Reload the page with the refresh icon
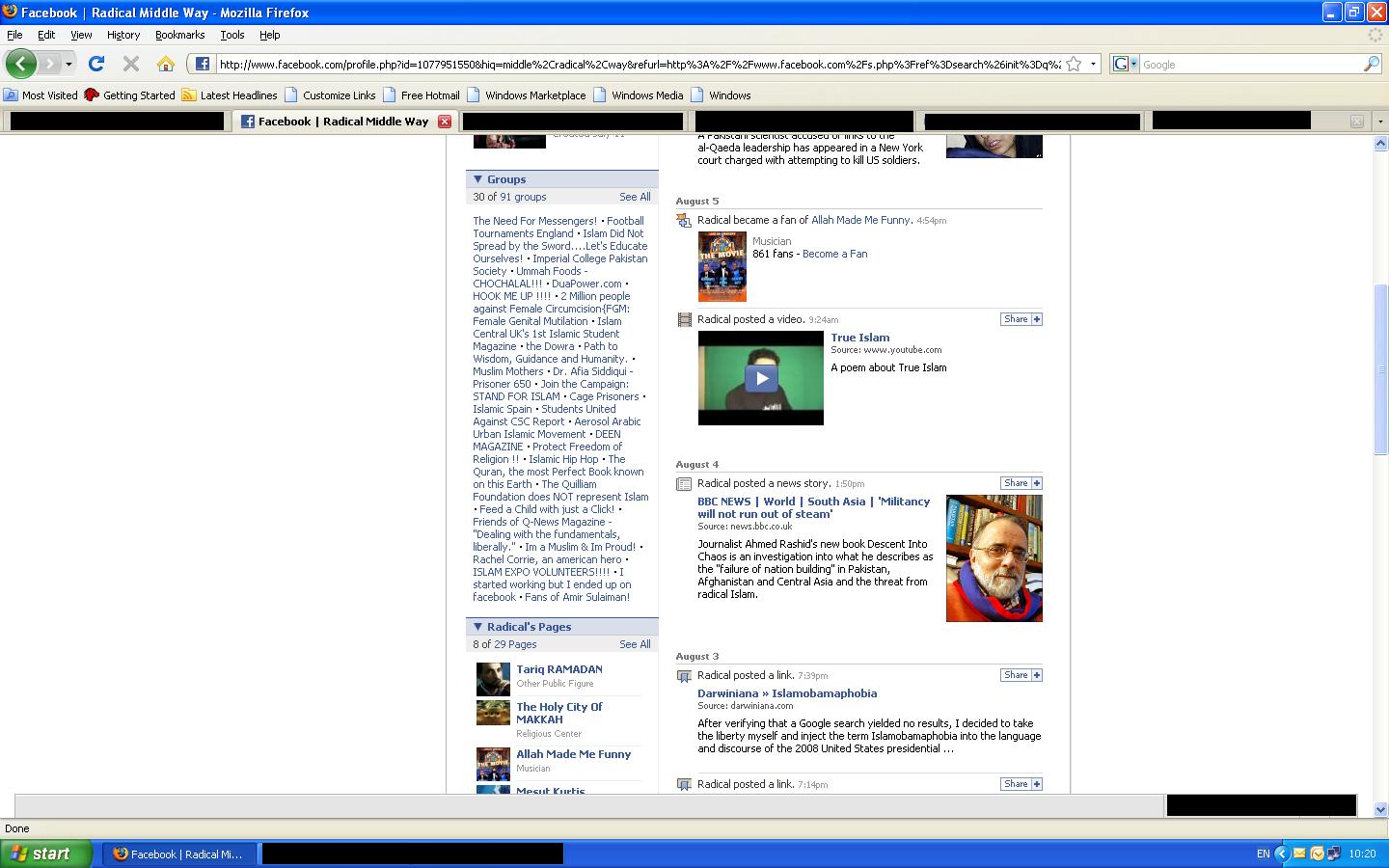 tap(95, 64)
